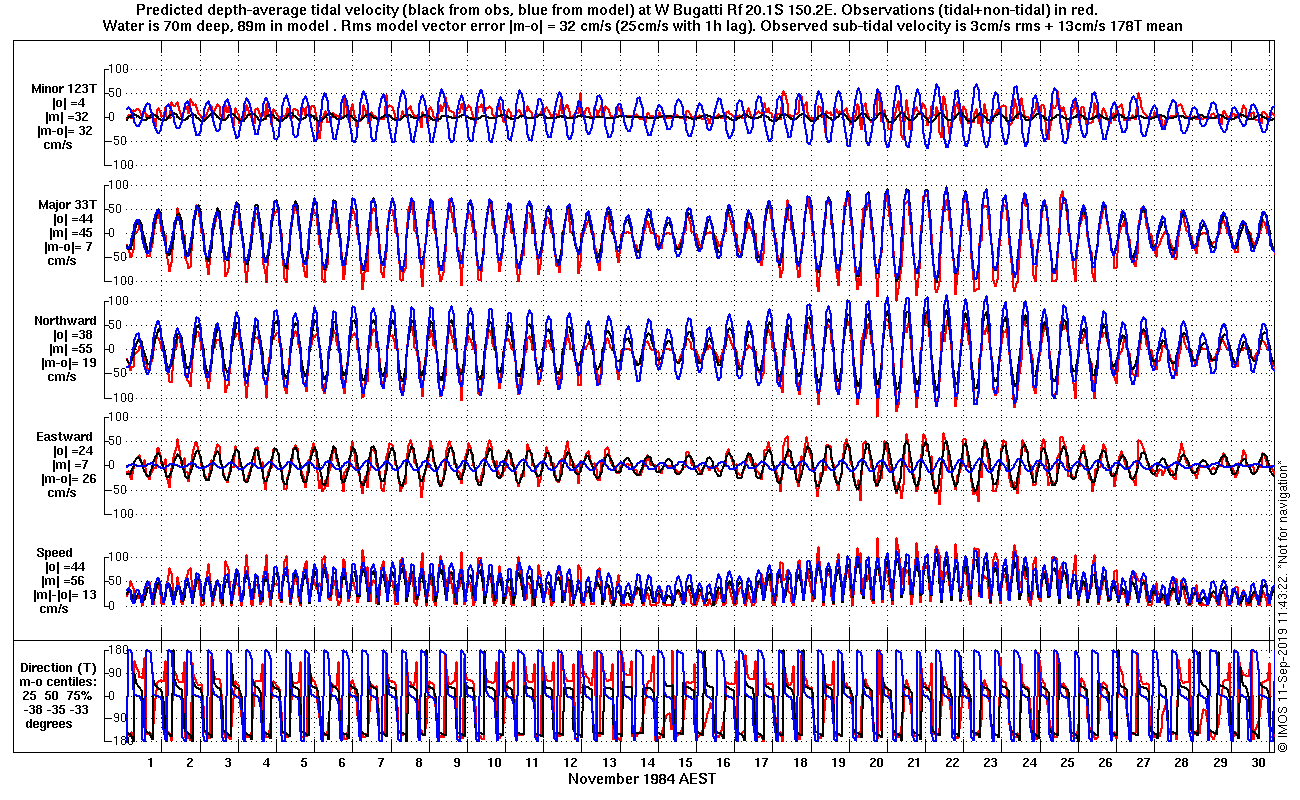
Task: Click the '|m| =7' value under Eastward
Action: tap(72, 464)
